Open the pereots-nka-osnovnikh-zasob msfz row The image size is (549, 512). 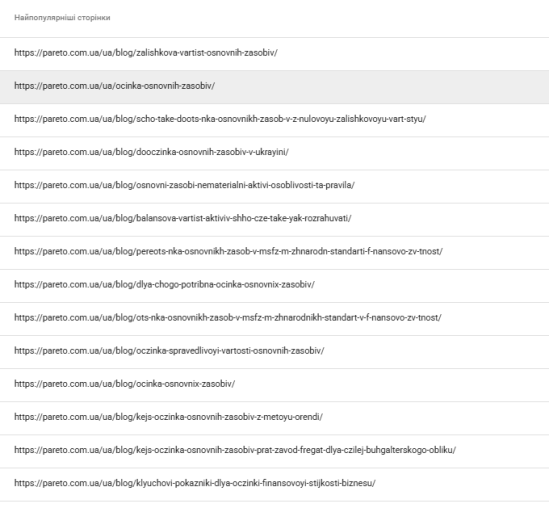coord(274,252)
